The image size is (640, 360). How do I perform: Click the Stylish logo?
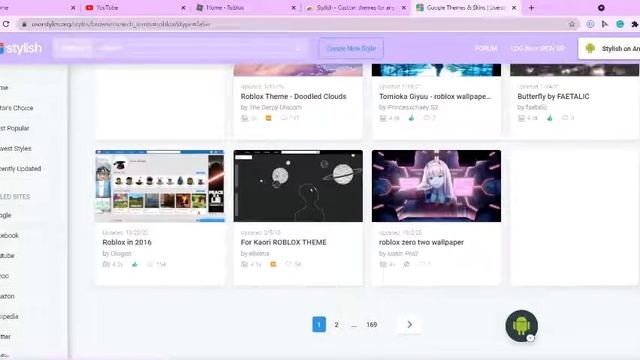21,48
